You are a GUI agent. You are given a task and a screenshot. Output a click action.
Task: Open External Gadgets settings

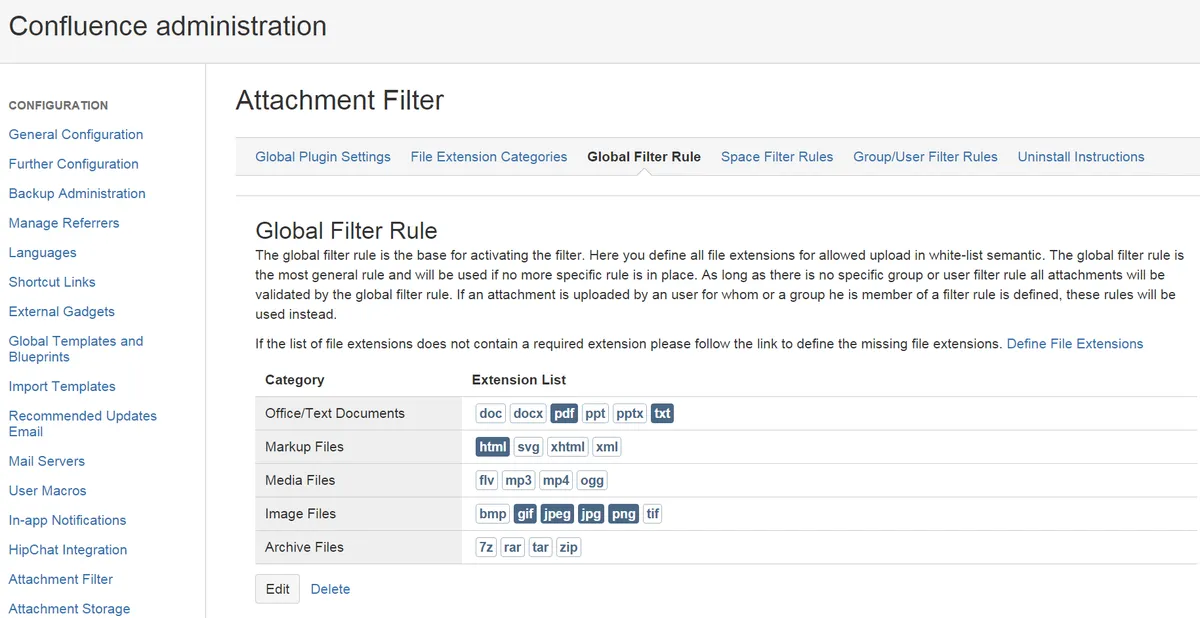(x=62, y=312)
